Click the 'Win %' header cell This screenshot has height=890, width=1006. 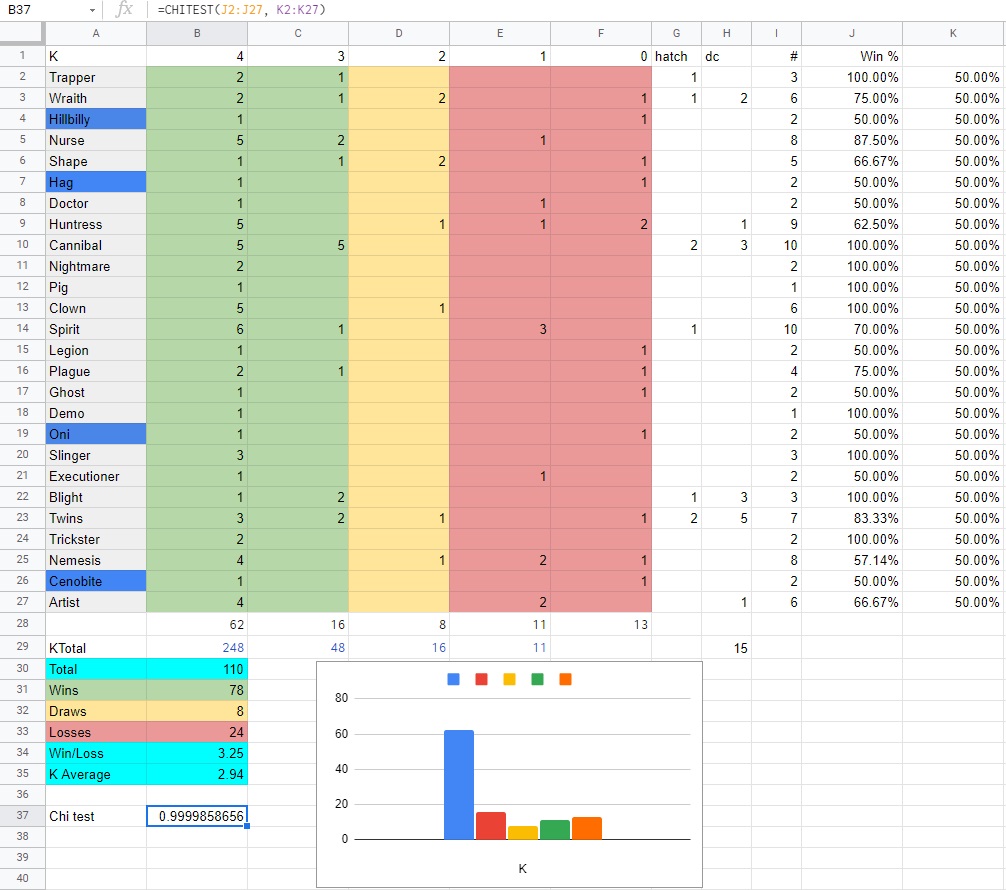[851, 56]
